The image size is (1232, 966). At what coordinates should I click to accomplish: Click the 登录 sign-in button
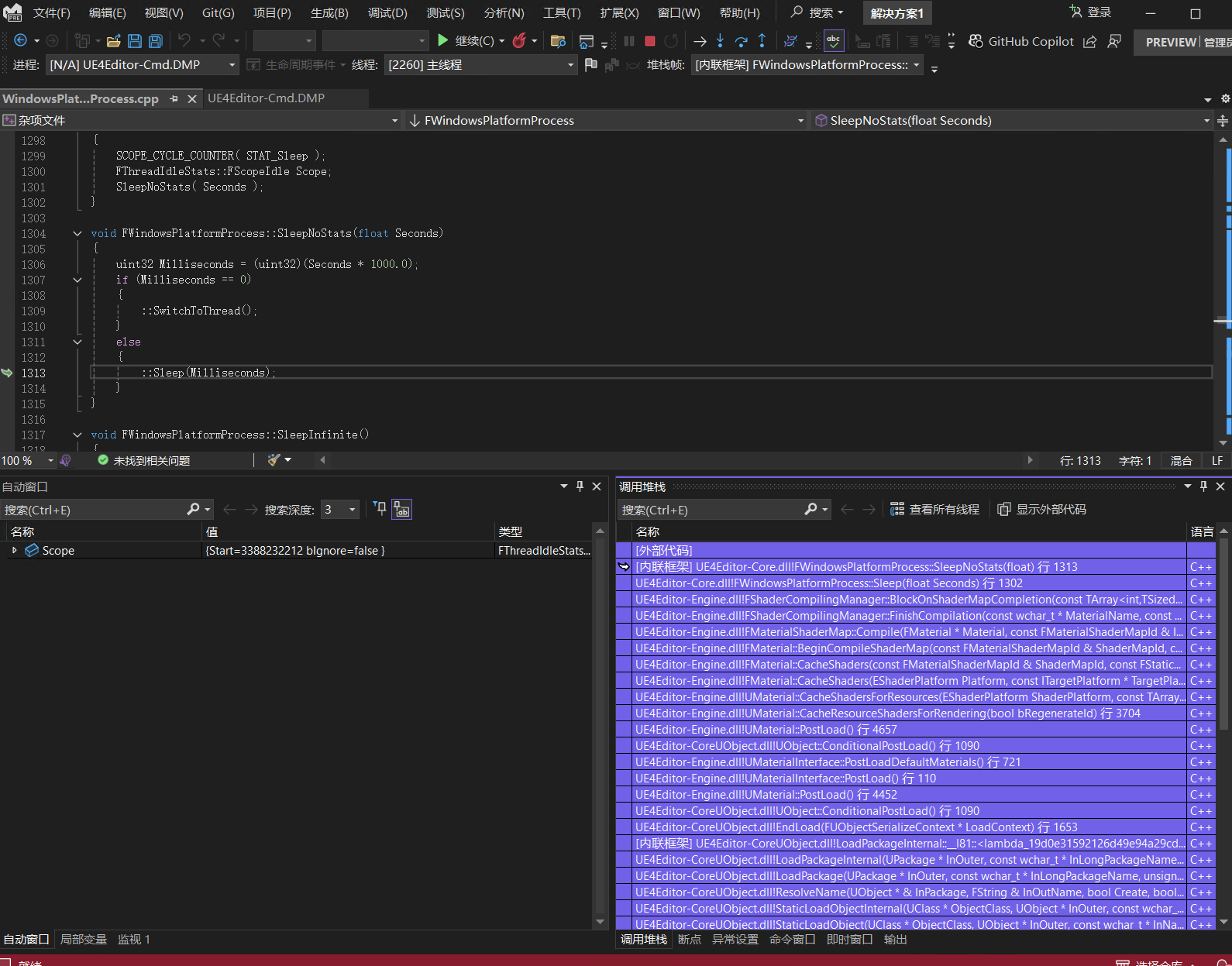click(1091, 12)
